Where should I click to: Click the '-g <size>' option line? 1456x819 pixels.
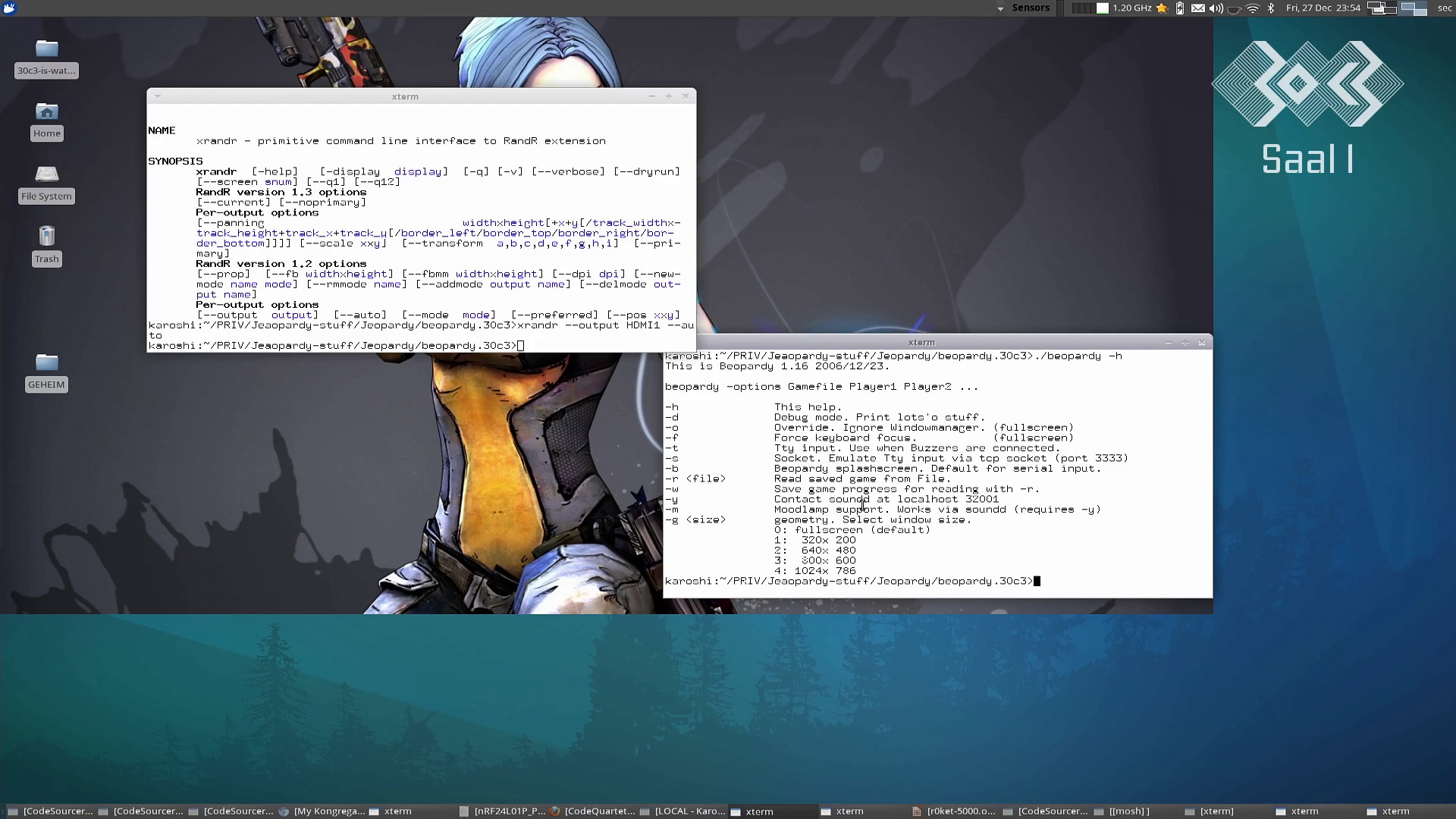pyautogui.click(x=817, y=520)
